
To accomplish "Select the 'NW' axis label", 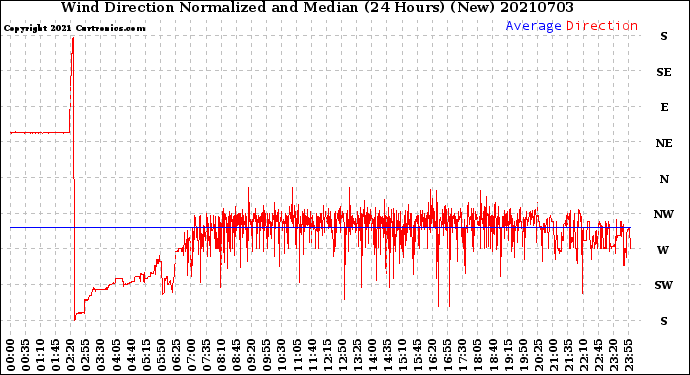I will [x=664, y=214].
